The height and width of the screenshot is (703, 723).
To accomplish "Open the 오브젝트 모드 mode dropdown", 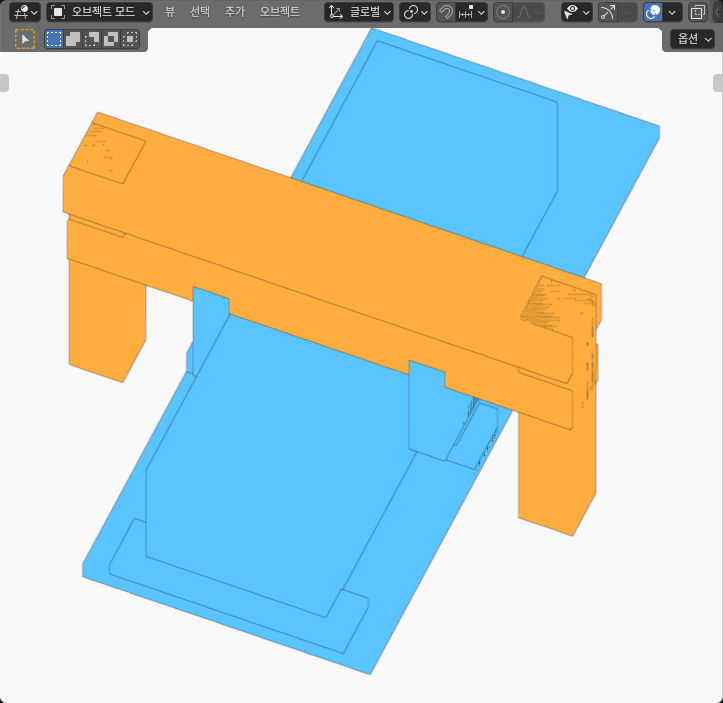I will 99,12.
